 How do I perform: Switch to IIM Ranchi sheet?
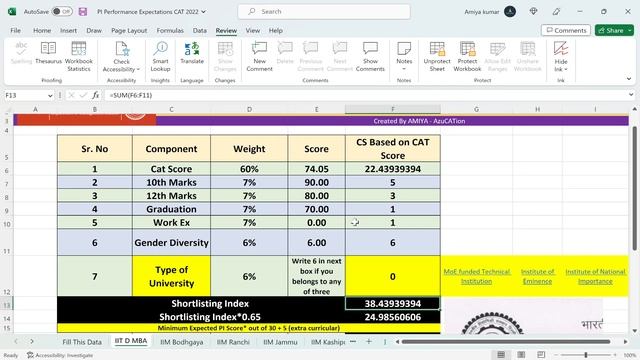(233, 342)
